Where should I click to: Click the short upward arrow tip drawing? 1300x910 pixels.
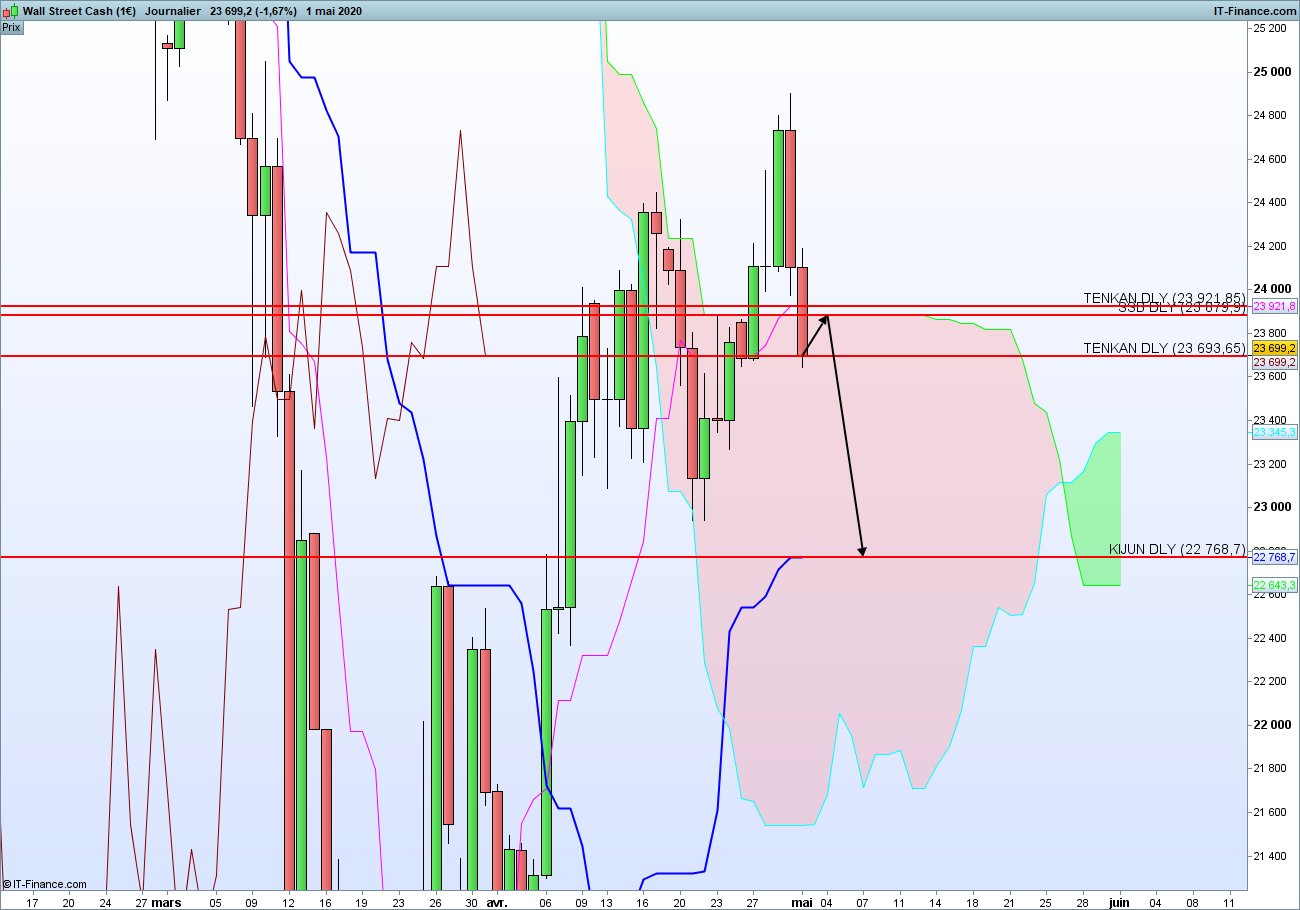click(825, 319)
